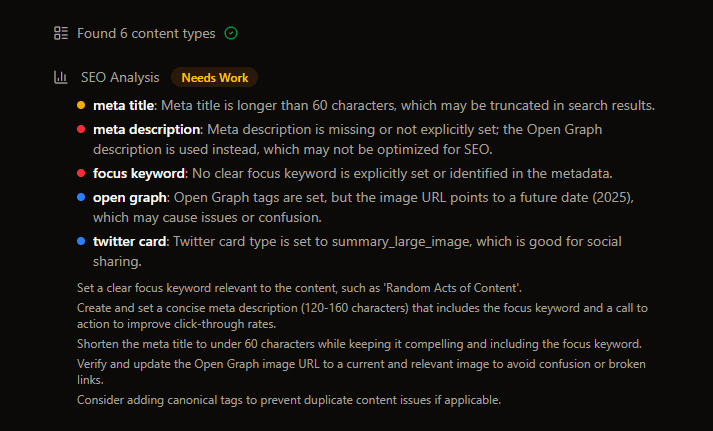
Task: Click the red dot beside meta description
Action: (81, 129)
